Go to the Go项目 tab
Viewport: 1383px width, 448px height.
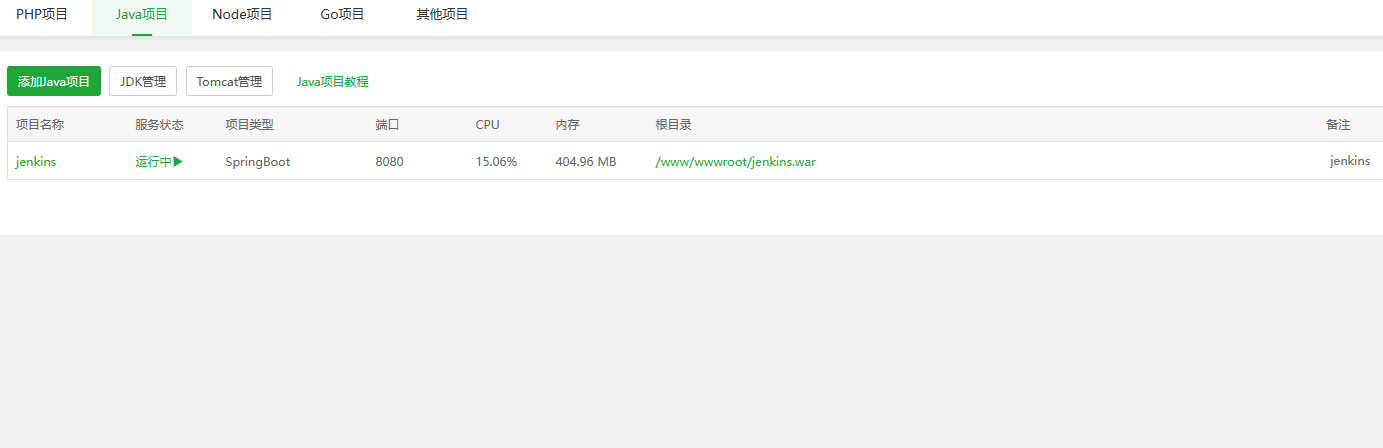(342, 14)
